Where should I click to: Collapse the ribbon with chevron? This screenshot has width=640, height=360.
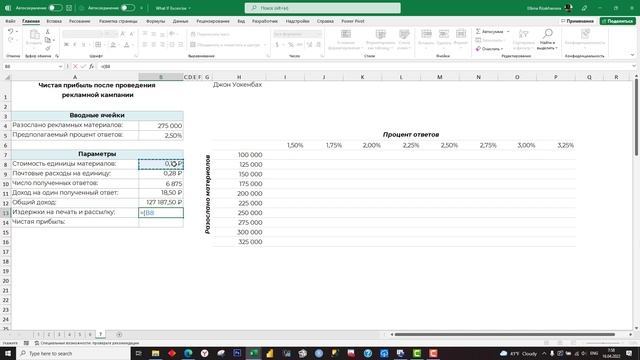[632, 55]
